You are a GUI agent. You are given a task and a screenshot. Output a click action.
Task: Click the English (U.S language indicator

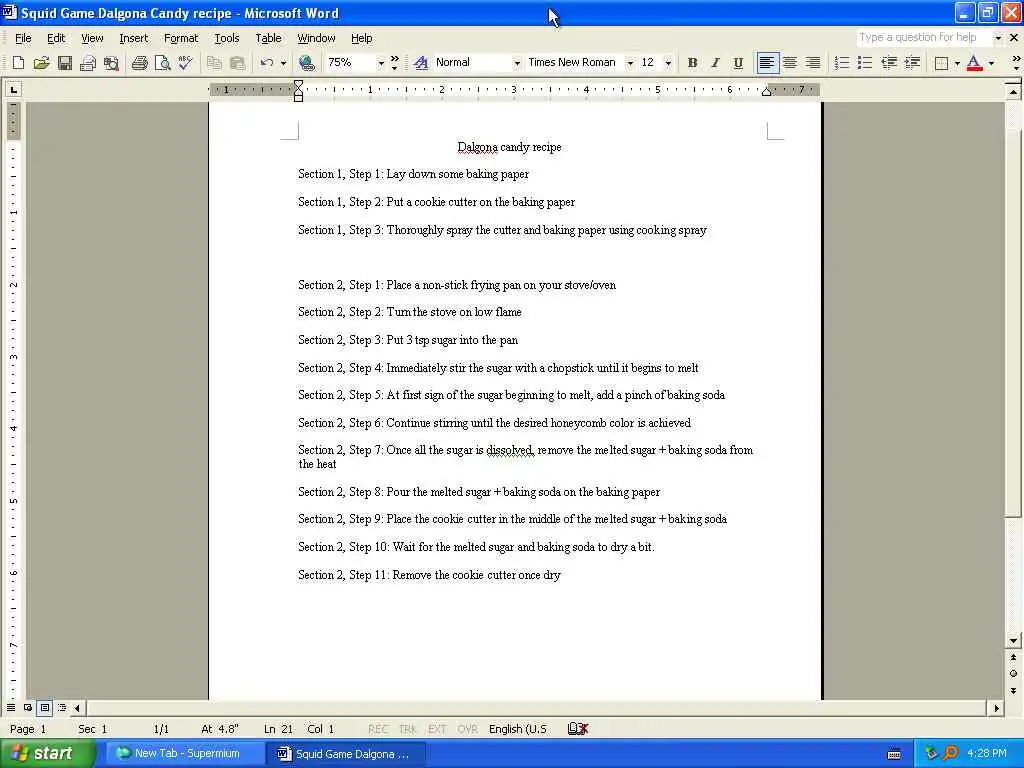517,729
